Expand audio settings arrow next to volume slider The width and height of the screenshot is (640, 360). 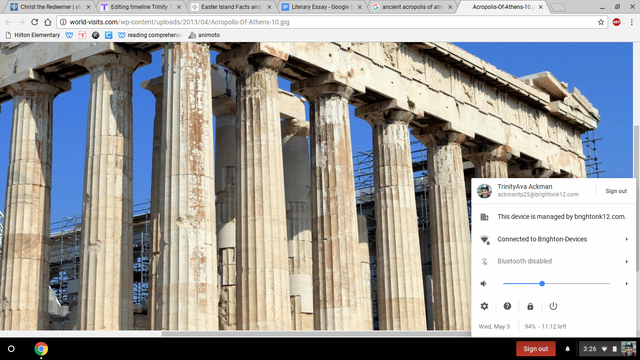click(x=627, y=283)
